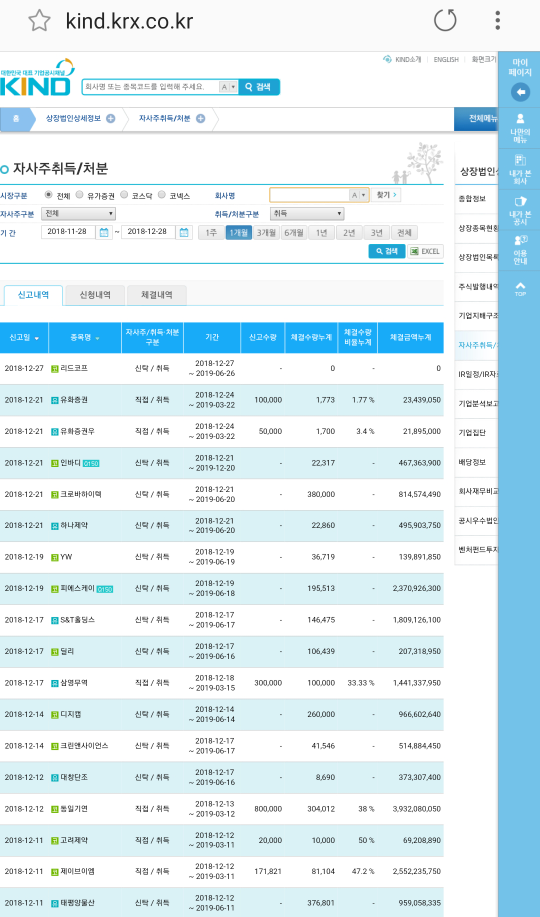Set period to 3년
Screen dimensions: 540x917
click(376, 233)
